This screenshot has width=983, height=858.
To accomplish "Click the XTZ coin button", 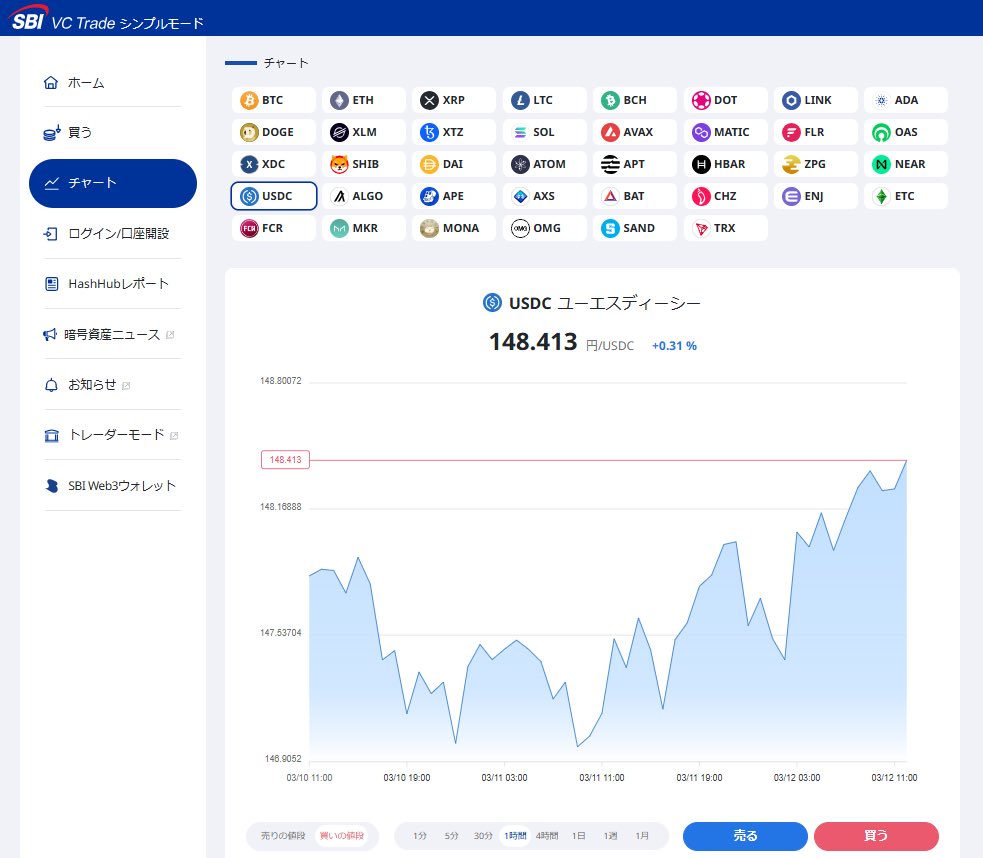I will [454, 132].
